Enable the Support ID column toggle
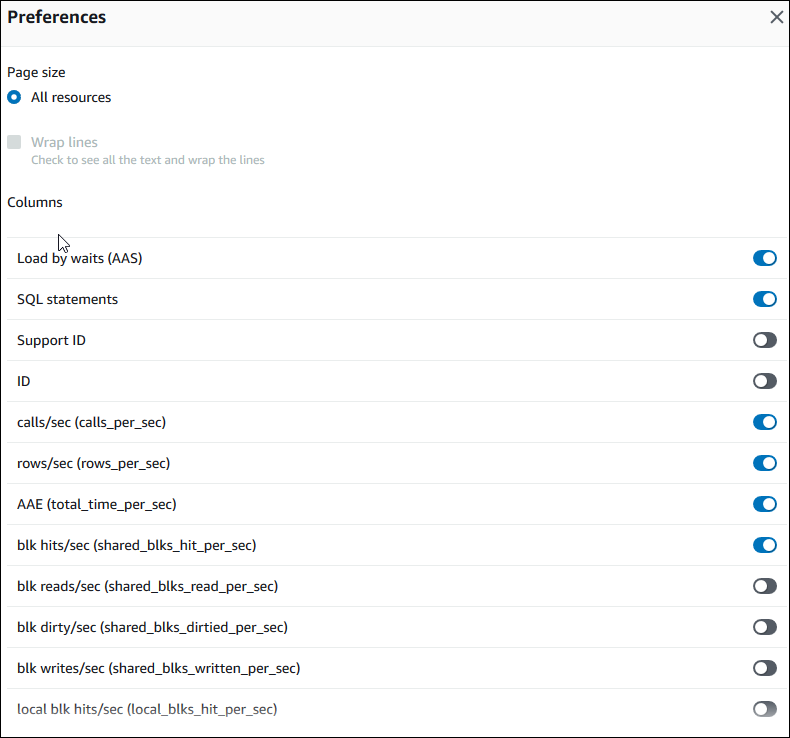 click(764, 340)
